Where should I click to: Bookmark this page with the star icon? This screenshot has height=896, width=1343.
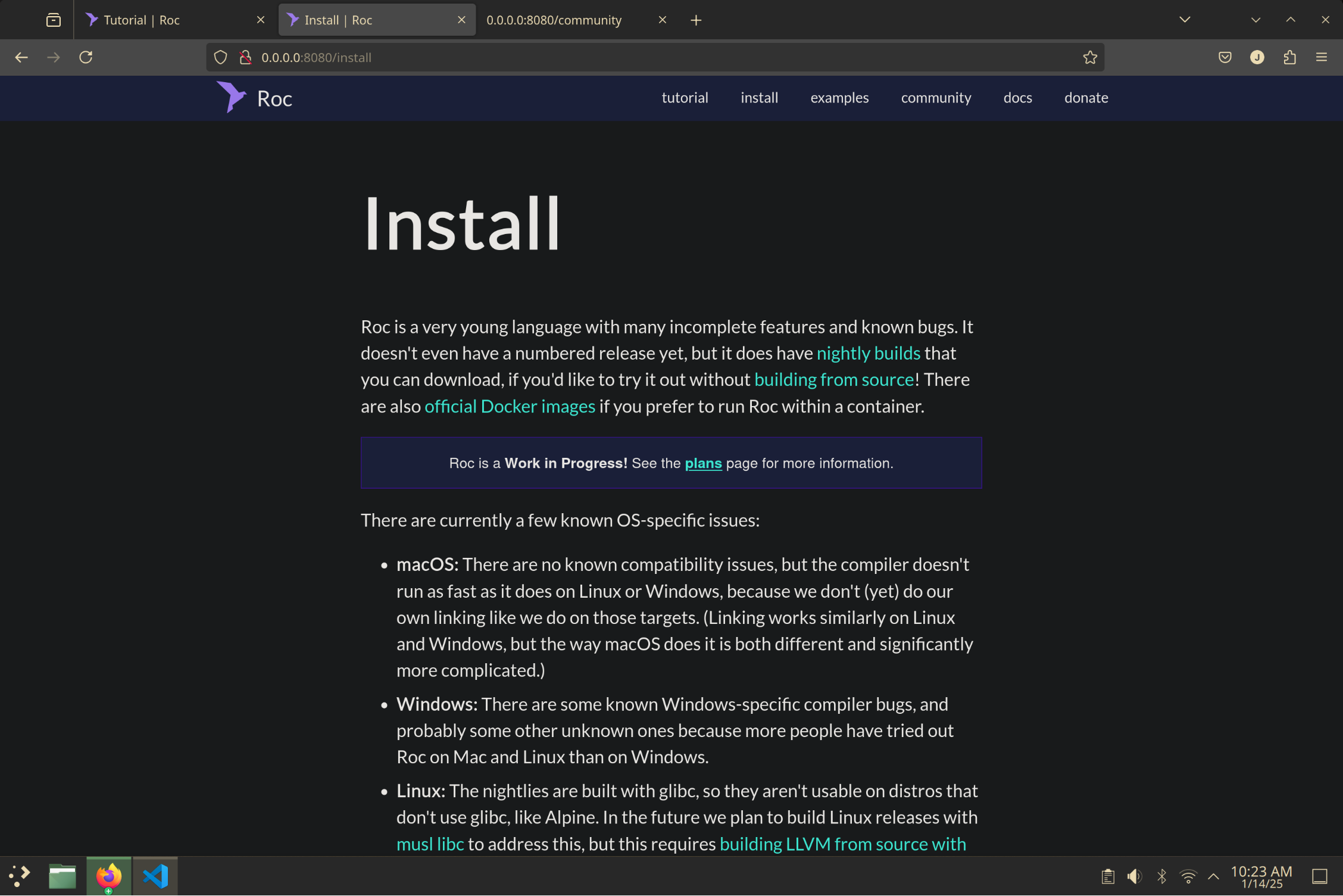(1090, 57)
